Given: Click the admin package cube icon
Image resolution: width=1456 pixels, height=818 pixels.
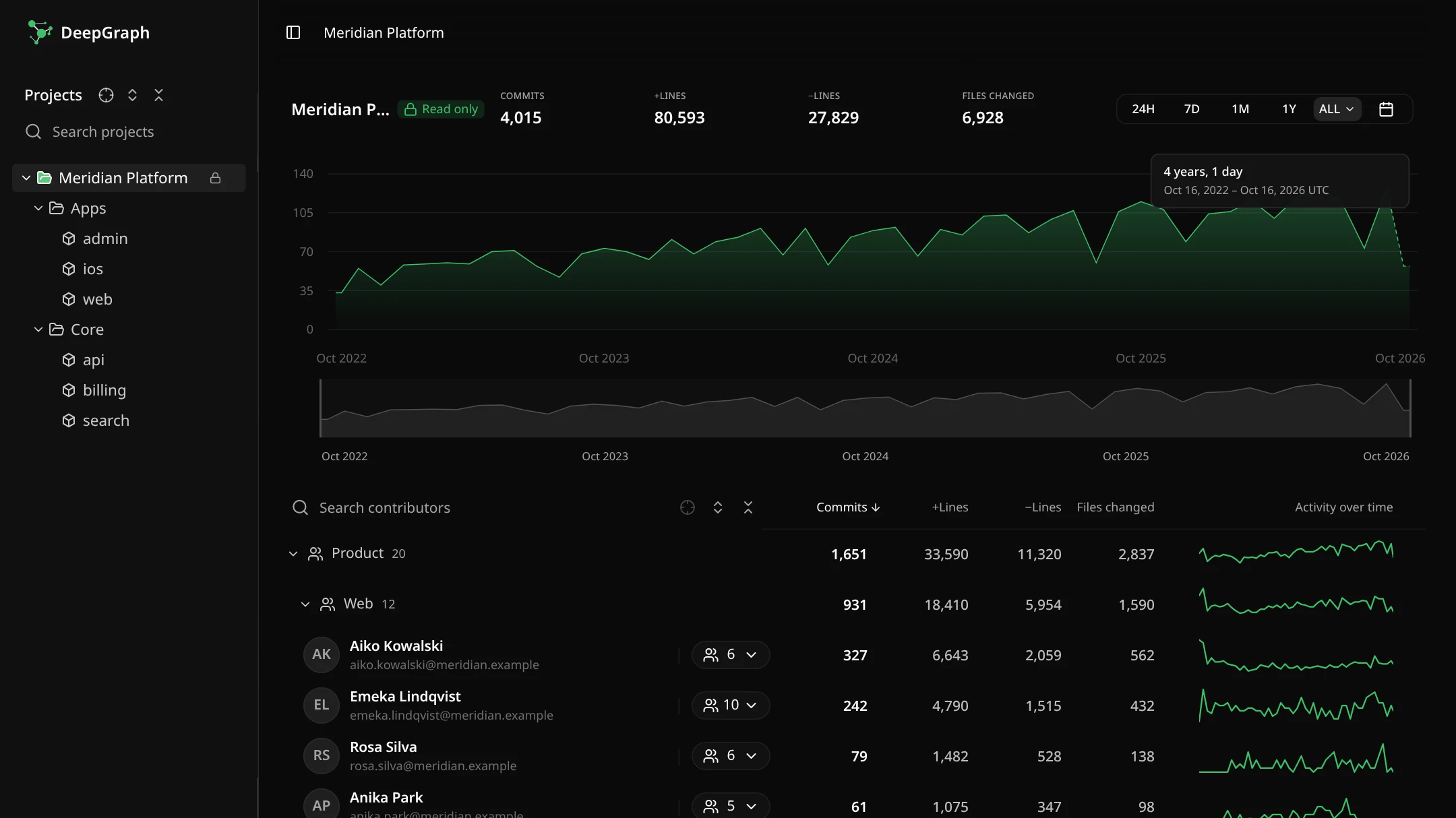Looking at the screenshot, I should [x=69, y=239].
